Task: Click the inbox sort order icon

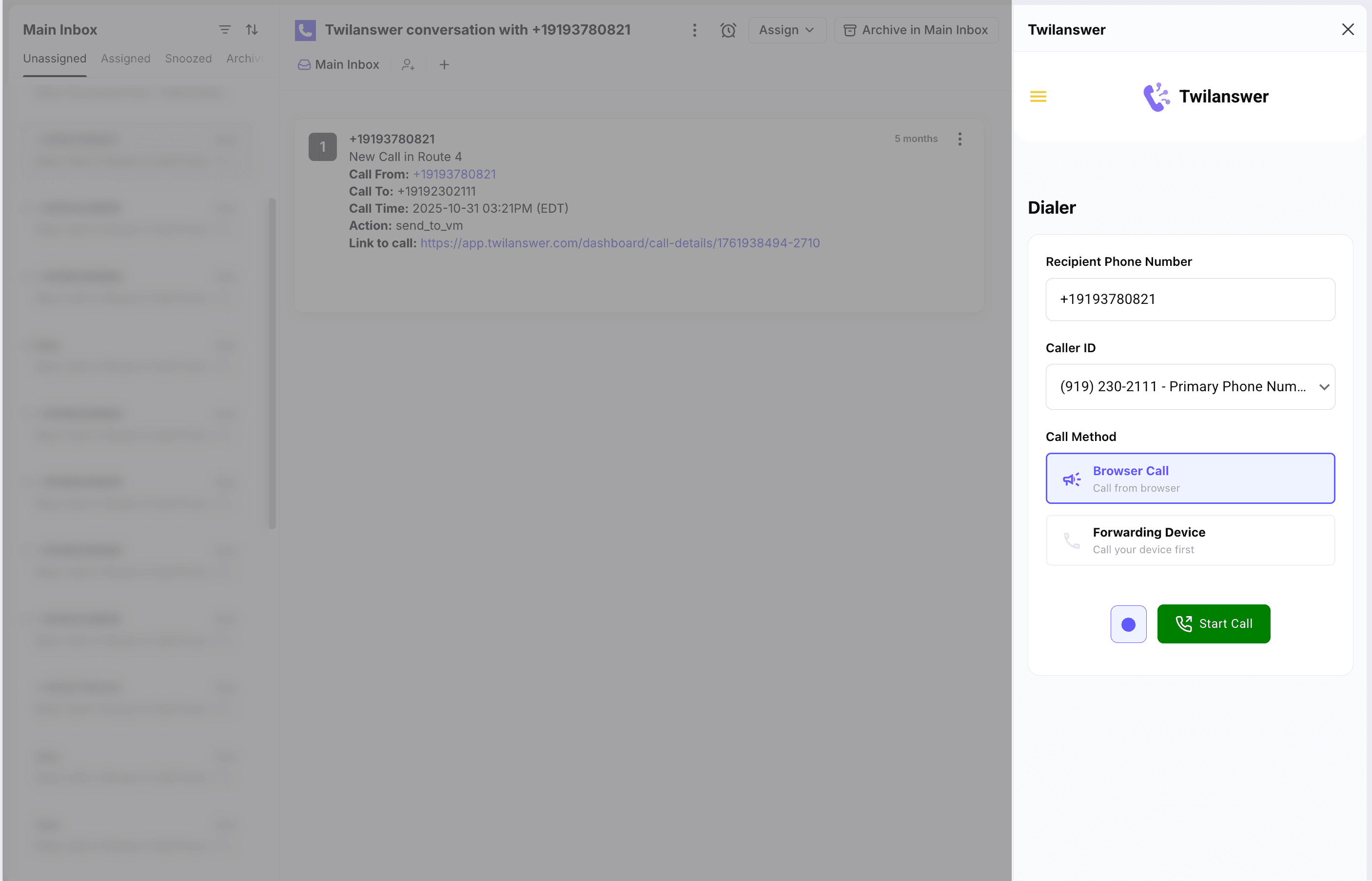Action: pyautogui.click(x=252, y=30)
